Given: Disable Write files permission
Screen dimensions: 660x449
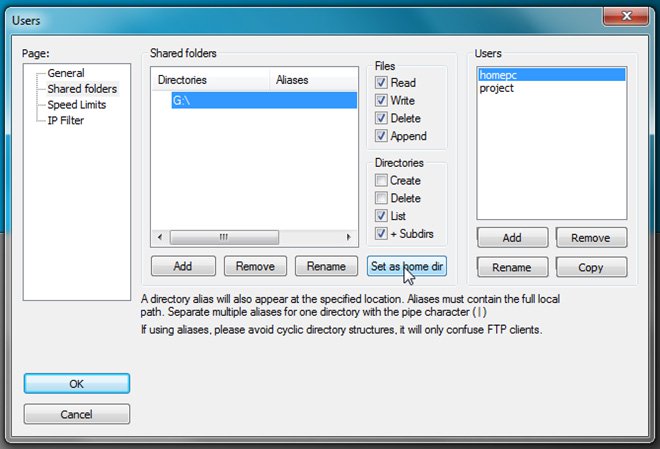Looking at the screenshot, I should coord(381,101).
